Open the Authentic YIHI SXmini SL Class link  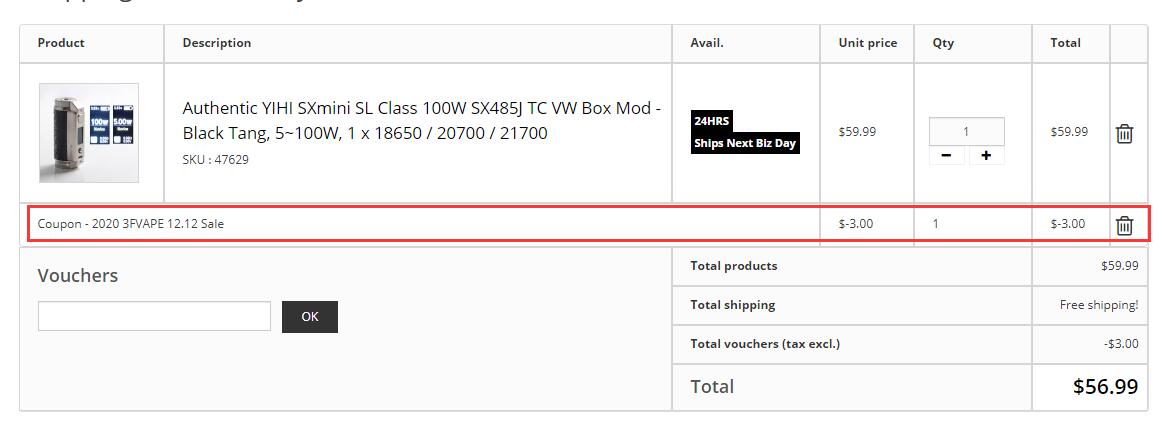click(421, 120)
